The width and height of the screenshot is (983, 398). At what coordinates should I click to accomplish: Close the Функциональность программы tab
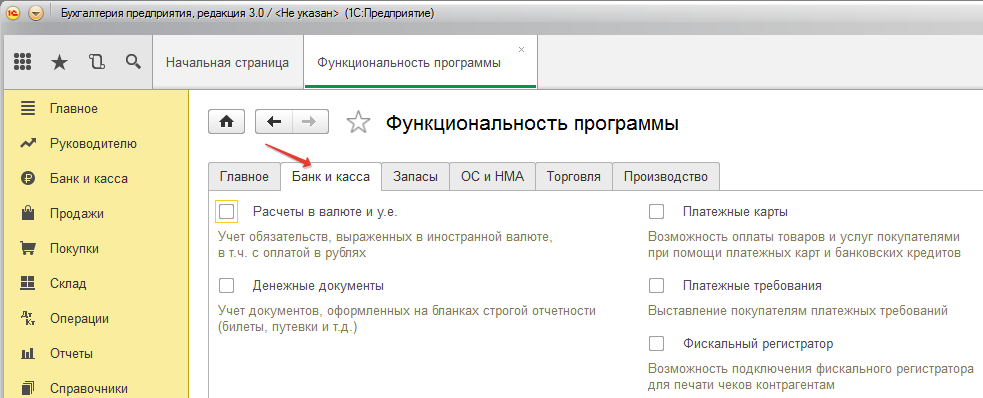[x=522, y=50]
